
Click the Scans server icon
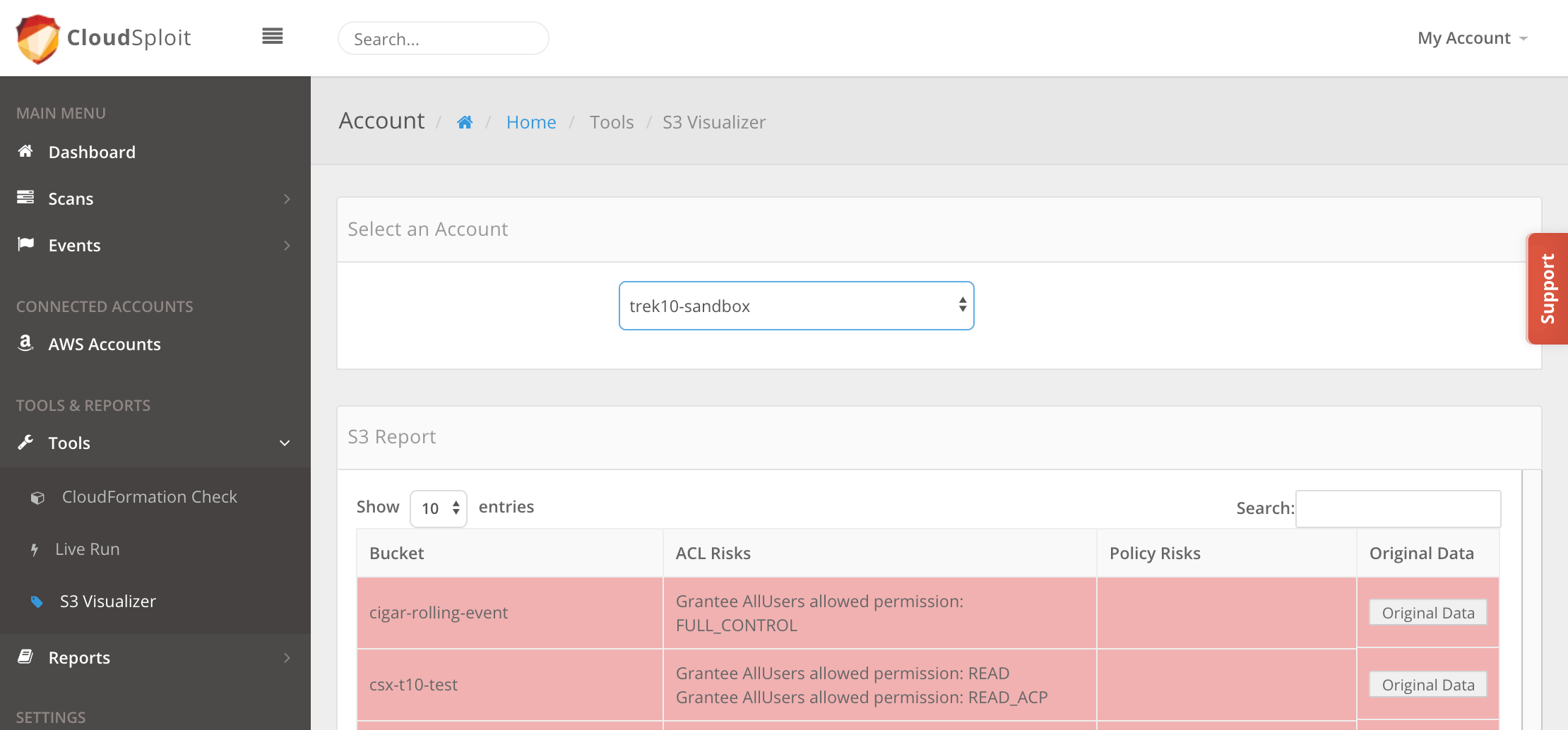pos(25,198)
